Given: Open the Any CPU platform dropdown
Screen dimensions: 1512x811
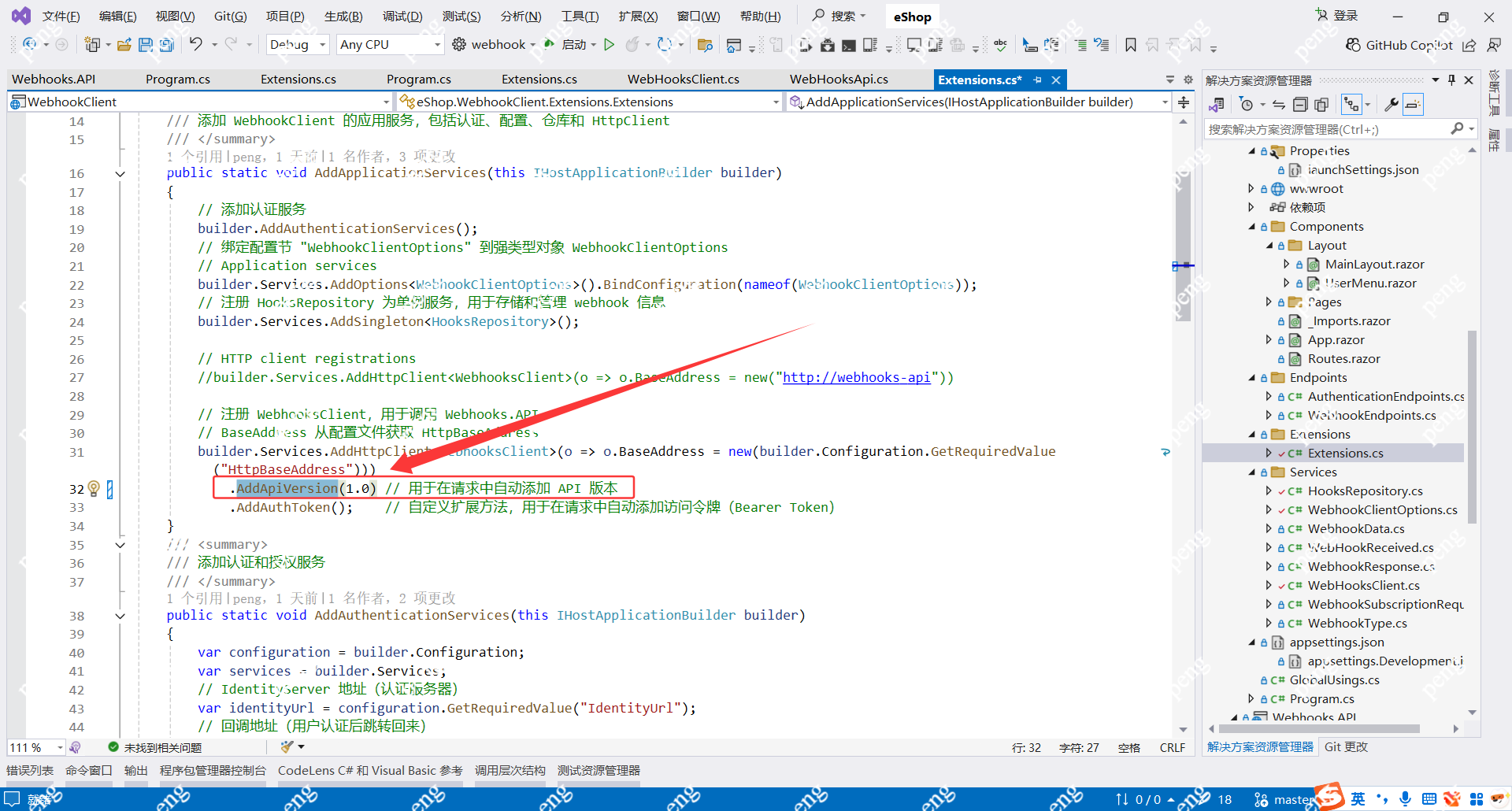Looking at the screenshot, I should click(x=390, y=45).
